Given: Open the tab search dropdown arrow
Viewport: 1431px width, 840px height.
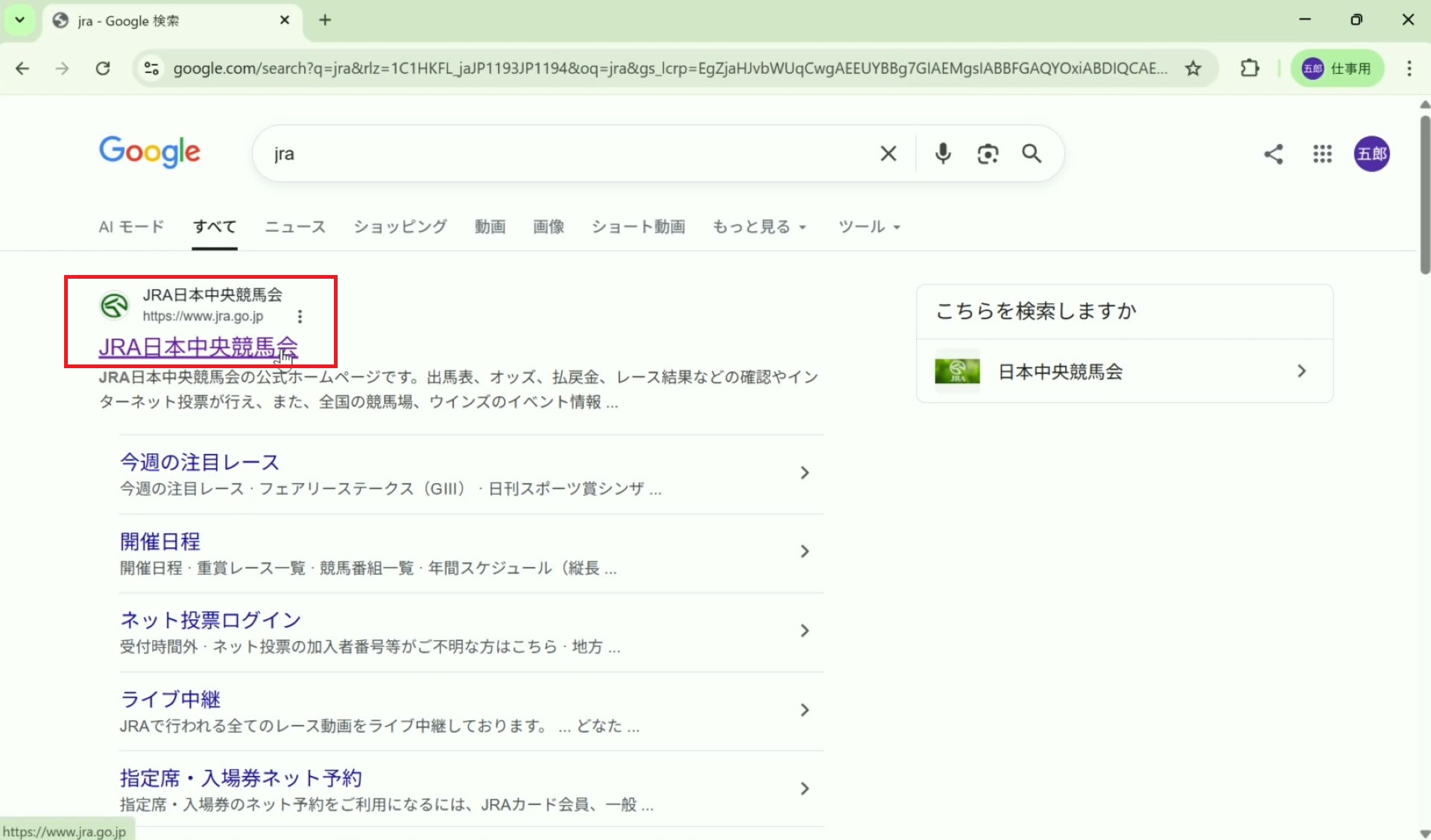Looking at the screenshot, I should click(x=20, y=20).
